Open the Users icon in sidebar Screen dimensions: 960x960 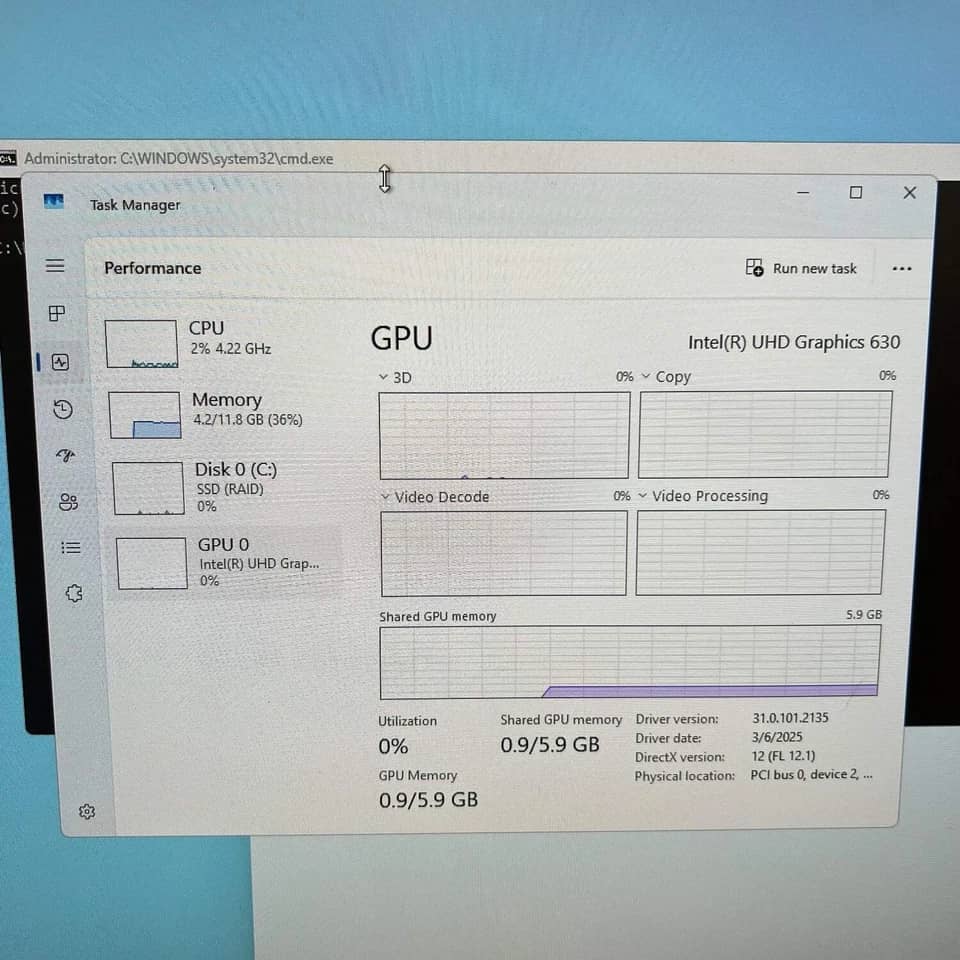[68, 502]
